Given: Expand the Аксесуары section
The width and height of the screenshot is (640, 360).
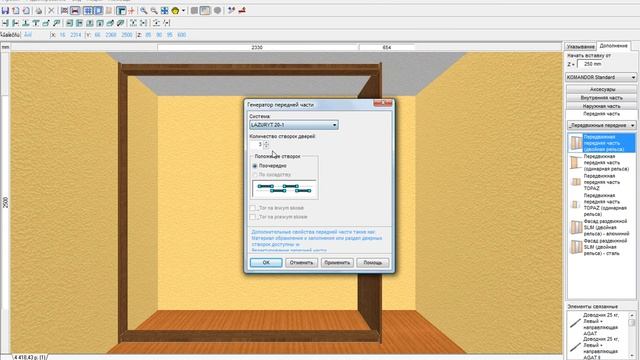Looking at the screenshot, I should 601,89.
